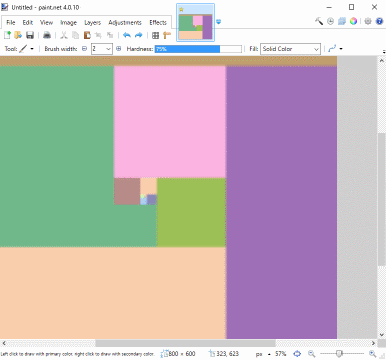
Task: Expand the Brush width combo box
Action: tap(102, 49)
